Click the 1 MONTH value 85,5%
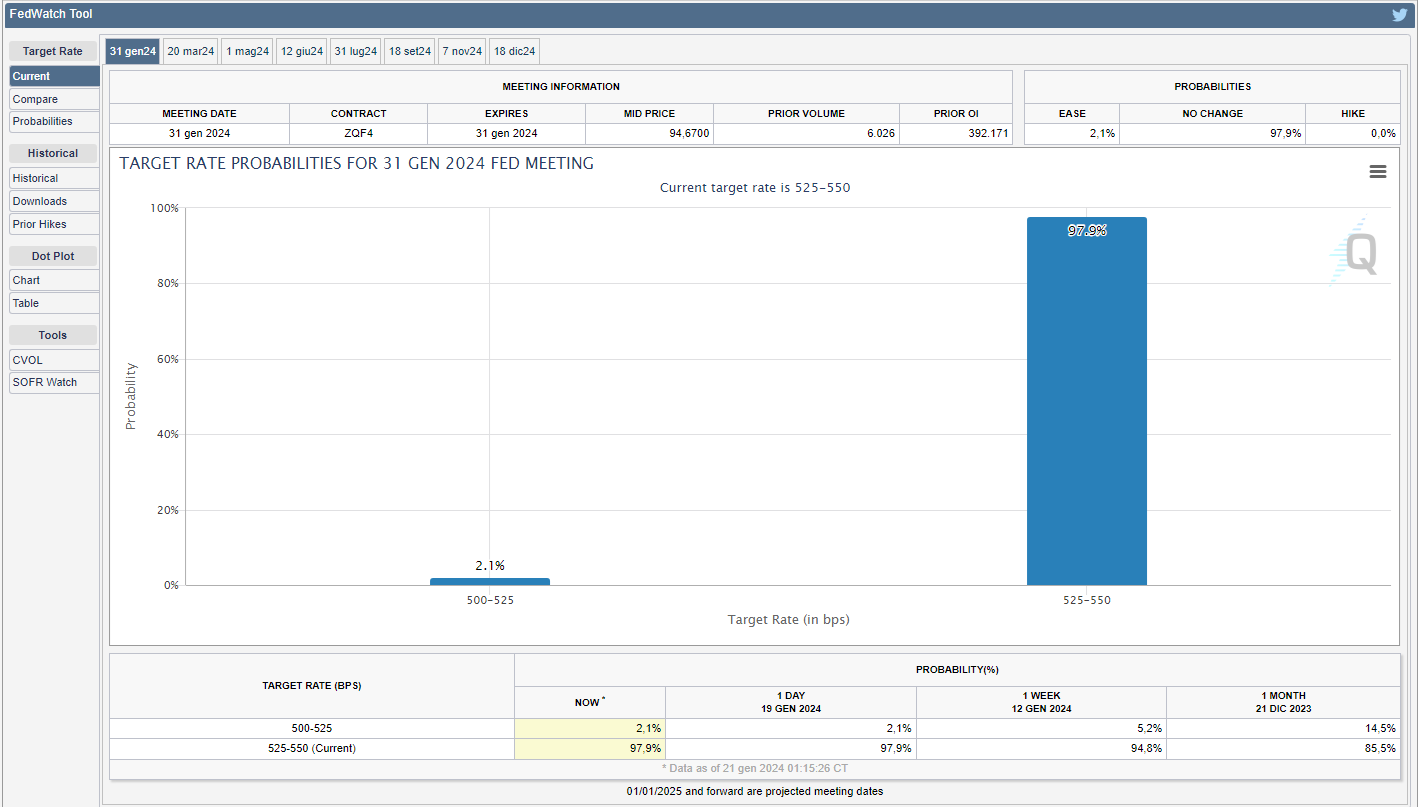Image resolution: width=1418 pixels, height=807 pixels. pos(1283,748)
